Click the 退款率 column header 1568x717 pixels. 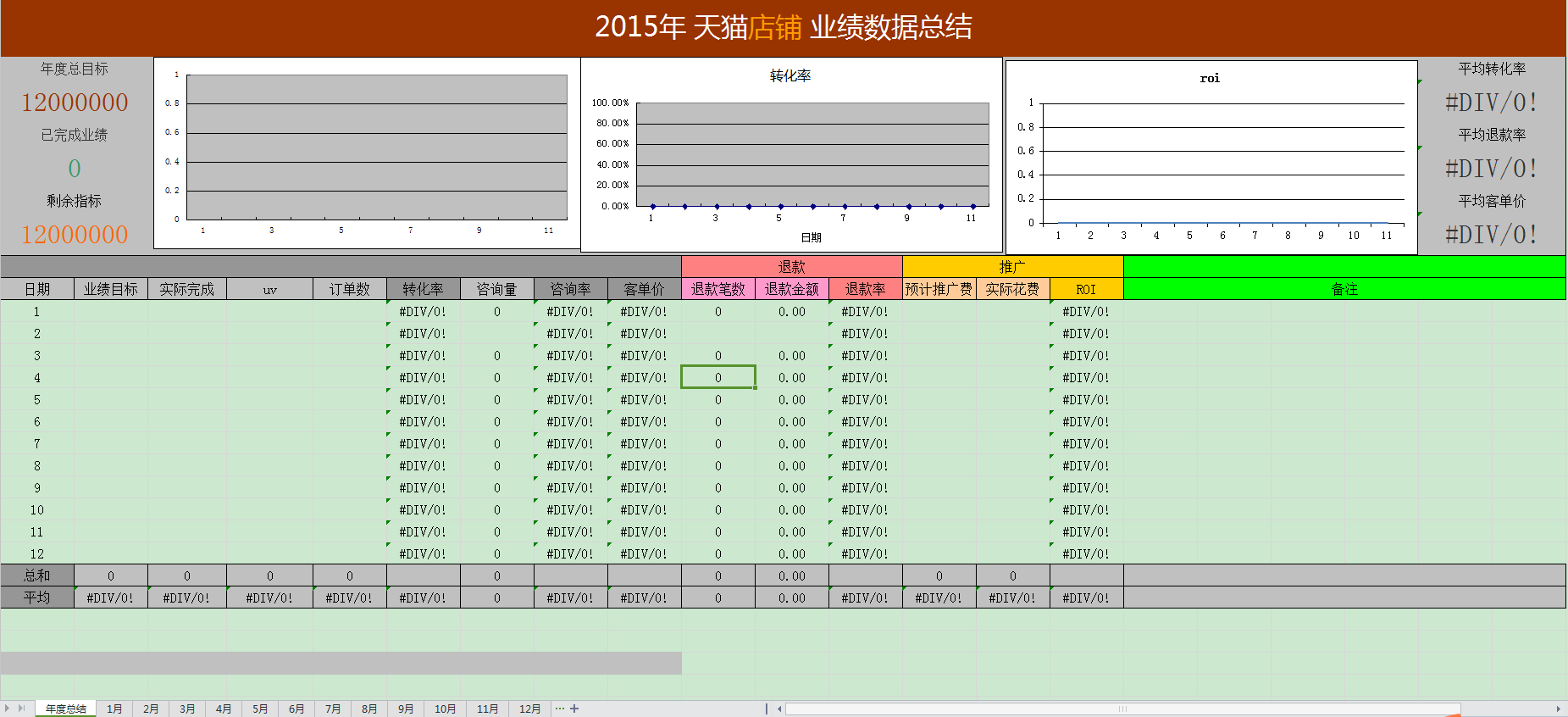coord(866,289)
